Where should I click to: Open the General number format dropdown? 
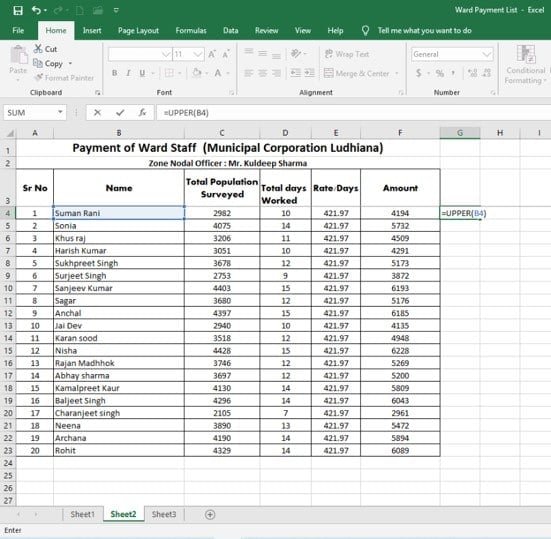[487, 54]
